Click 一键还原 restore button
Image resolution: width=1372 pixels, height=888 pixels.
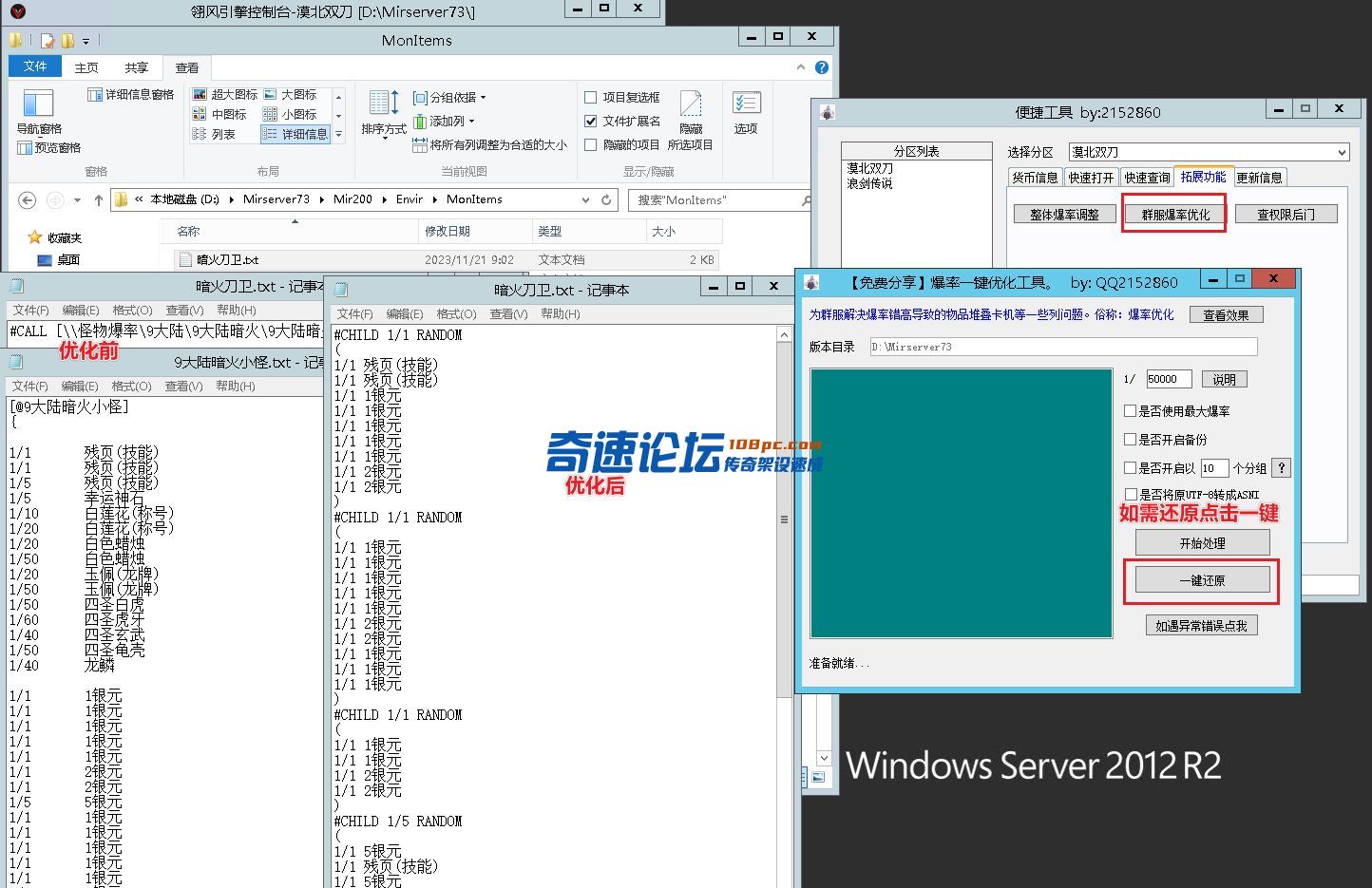[1202, 580]
